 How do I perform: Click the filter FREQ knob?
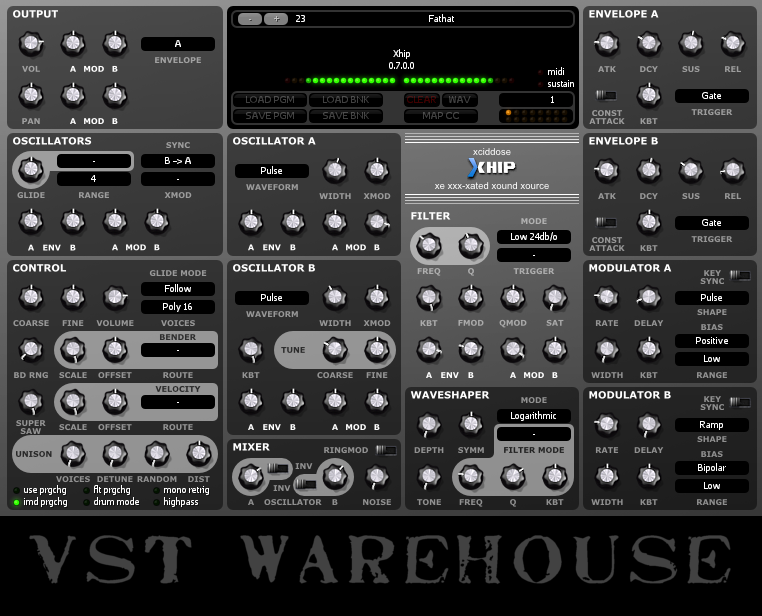coord(429,245)
